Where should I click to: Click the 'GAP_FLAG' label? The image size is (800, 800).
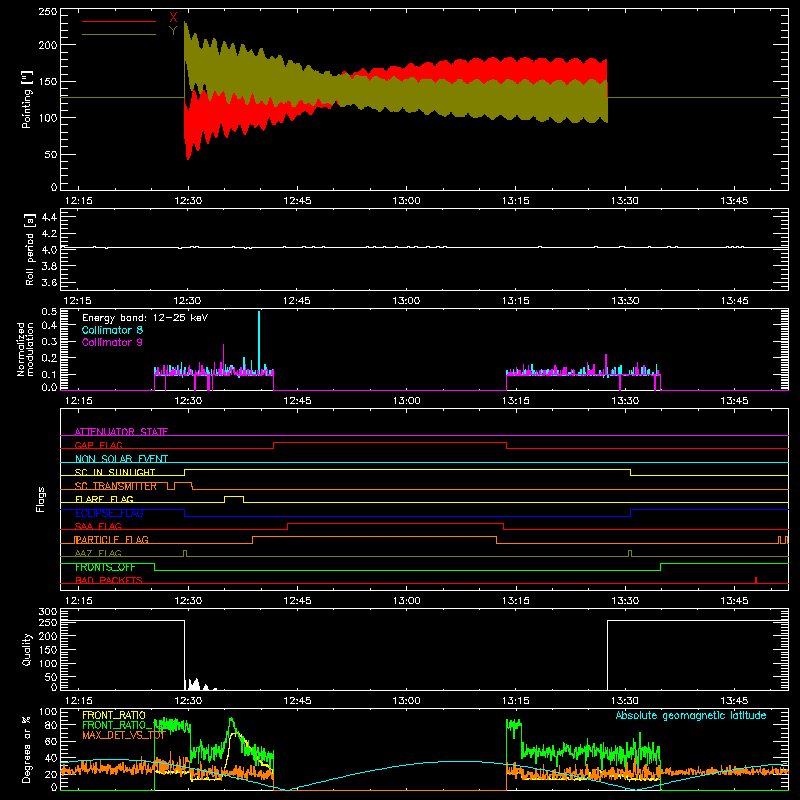click(x=98, y=445)
